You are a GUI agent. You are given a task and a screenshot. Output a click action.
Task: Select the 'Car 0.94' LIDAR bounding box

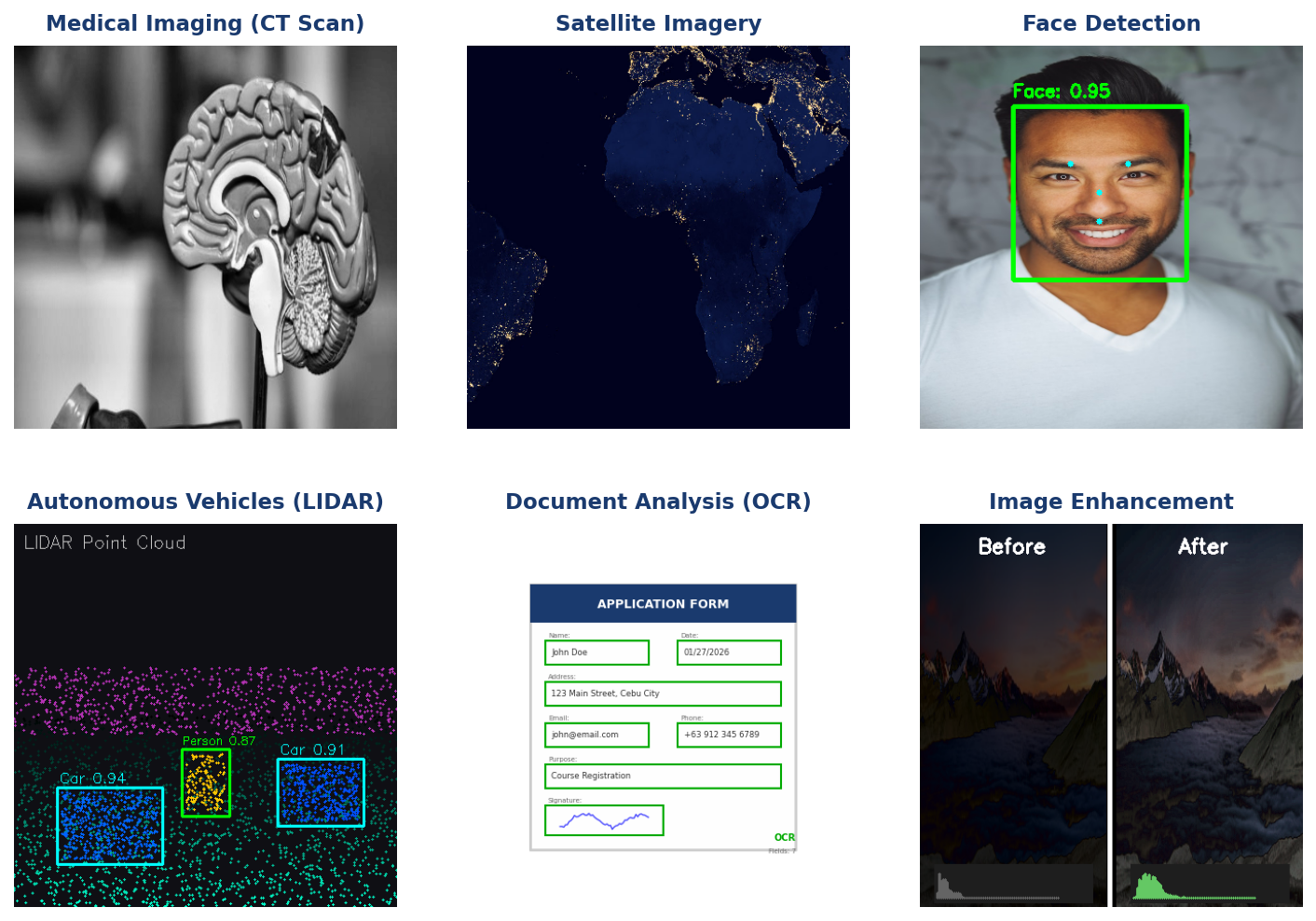coord(110,826)
